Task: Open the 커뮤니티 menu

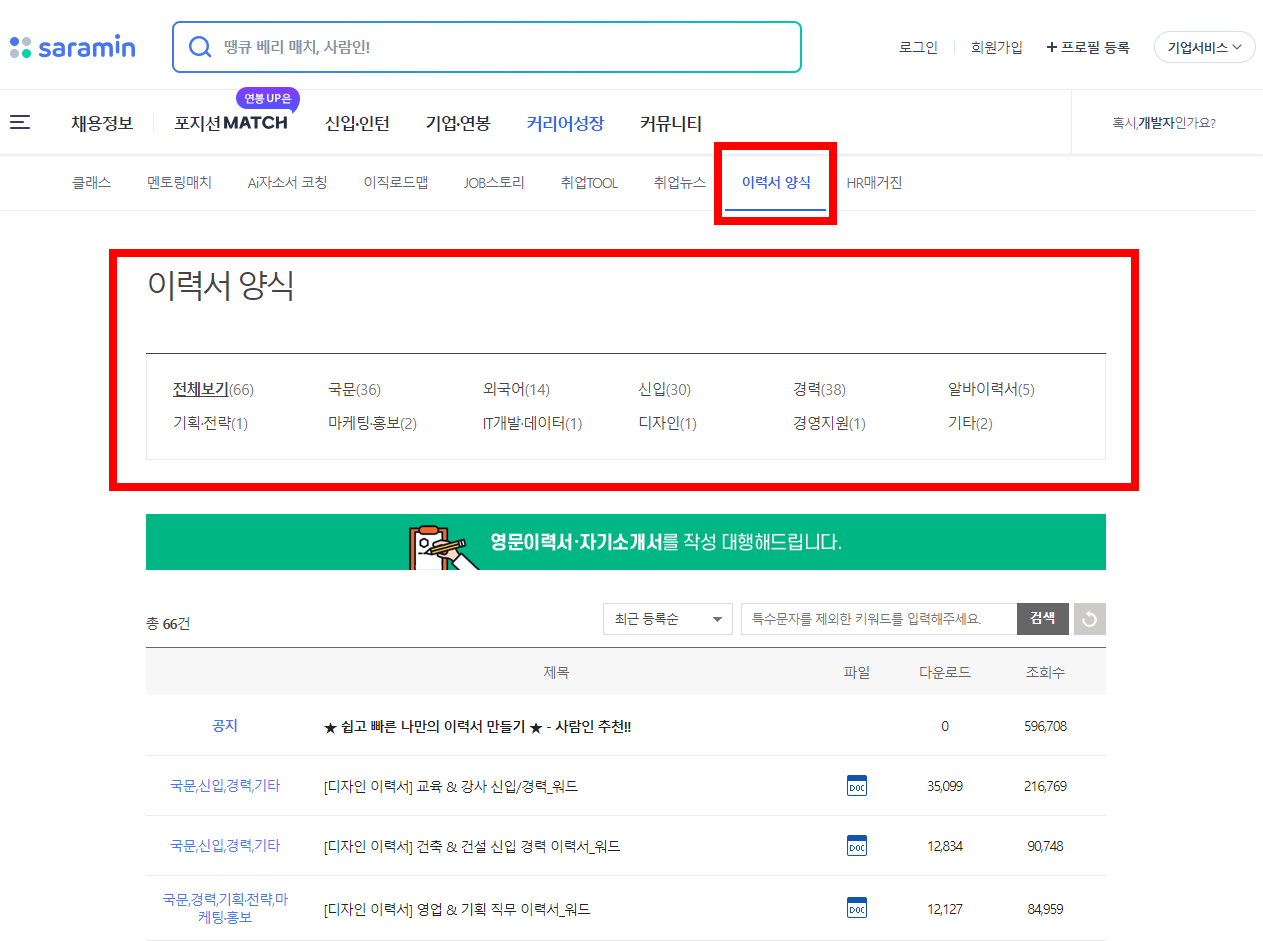Action: (670, 122)
